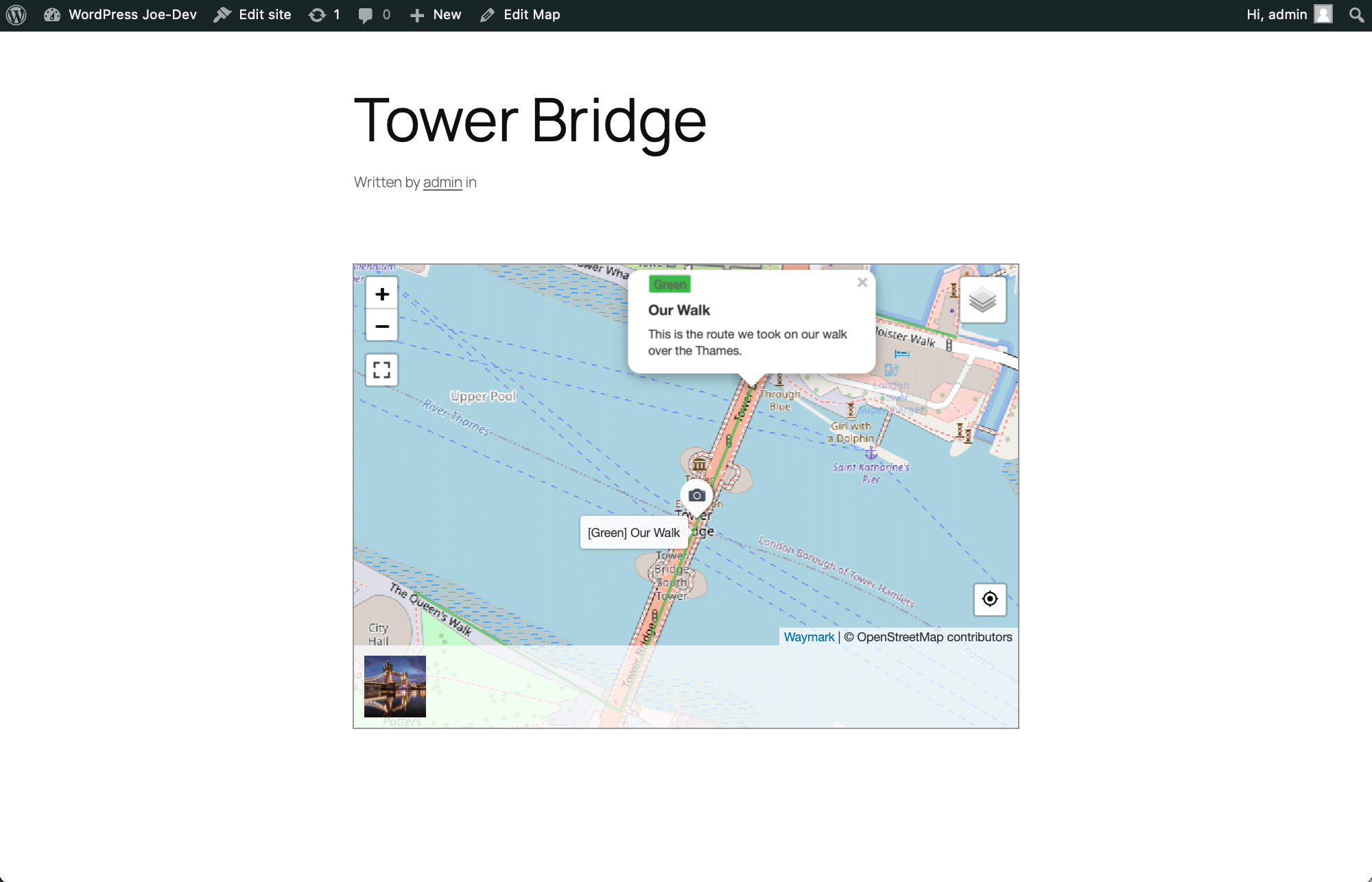This screenshot has width=1372, height=882.
Task: Click the admin bar search icon
Action: point(1356,15)
